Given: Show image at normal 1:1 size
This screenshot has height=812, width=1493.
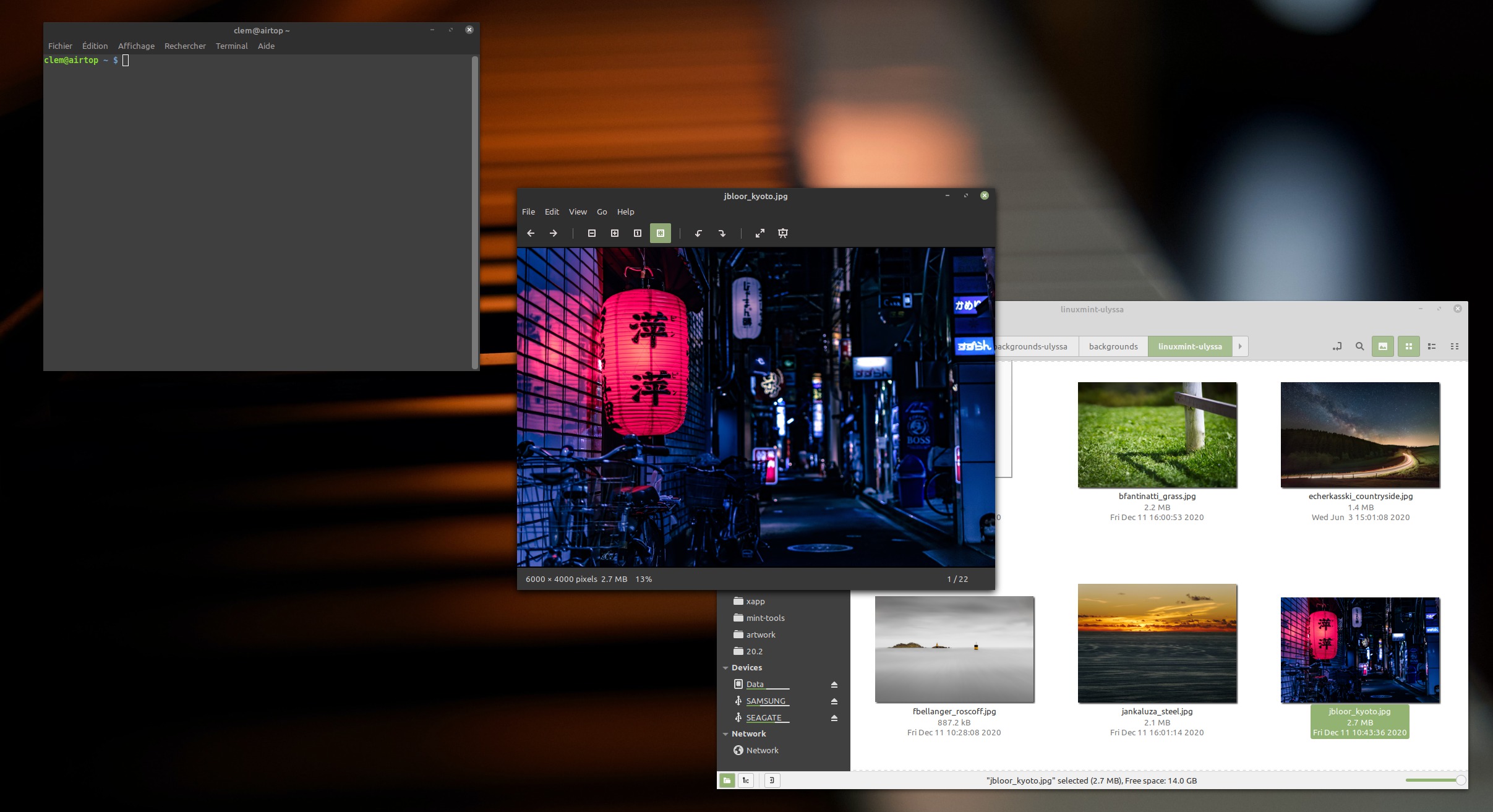Looking at the screenshot, I should (637, 233).
